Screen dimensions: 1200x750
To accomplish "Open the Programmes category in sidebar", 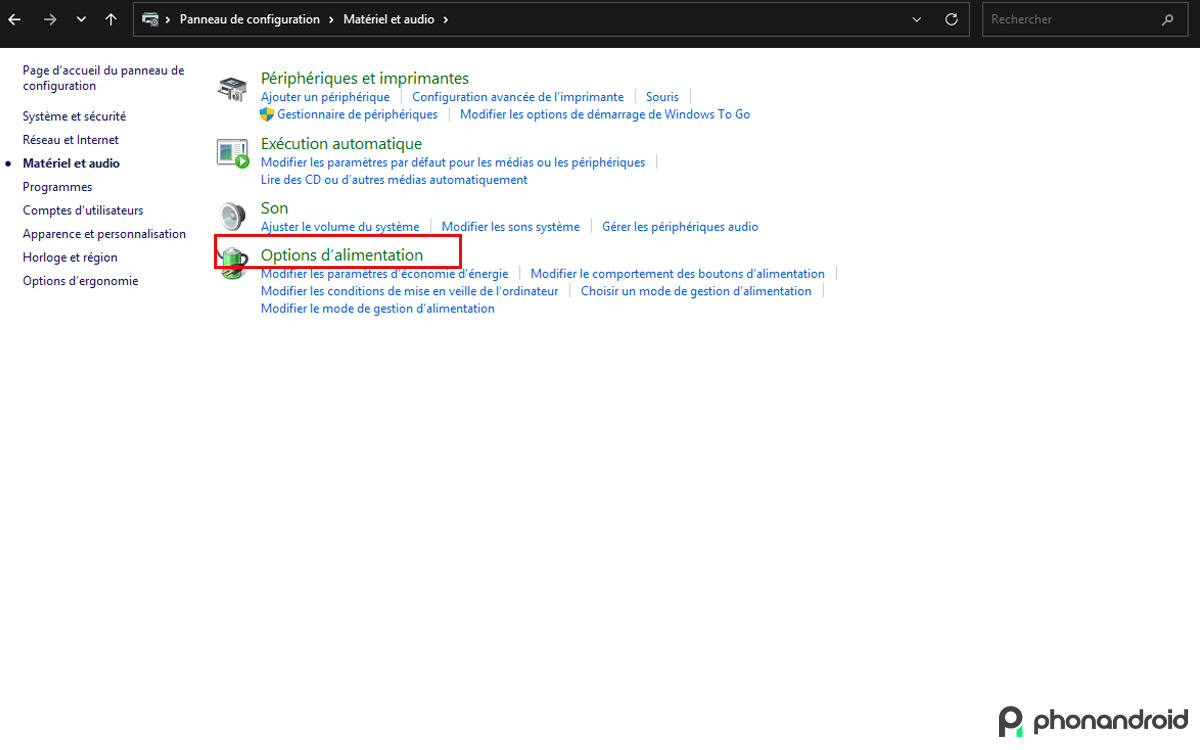I will pyautogui.click(x=56, y=186).
